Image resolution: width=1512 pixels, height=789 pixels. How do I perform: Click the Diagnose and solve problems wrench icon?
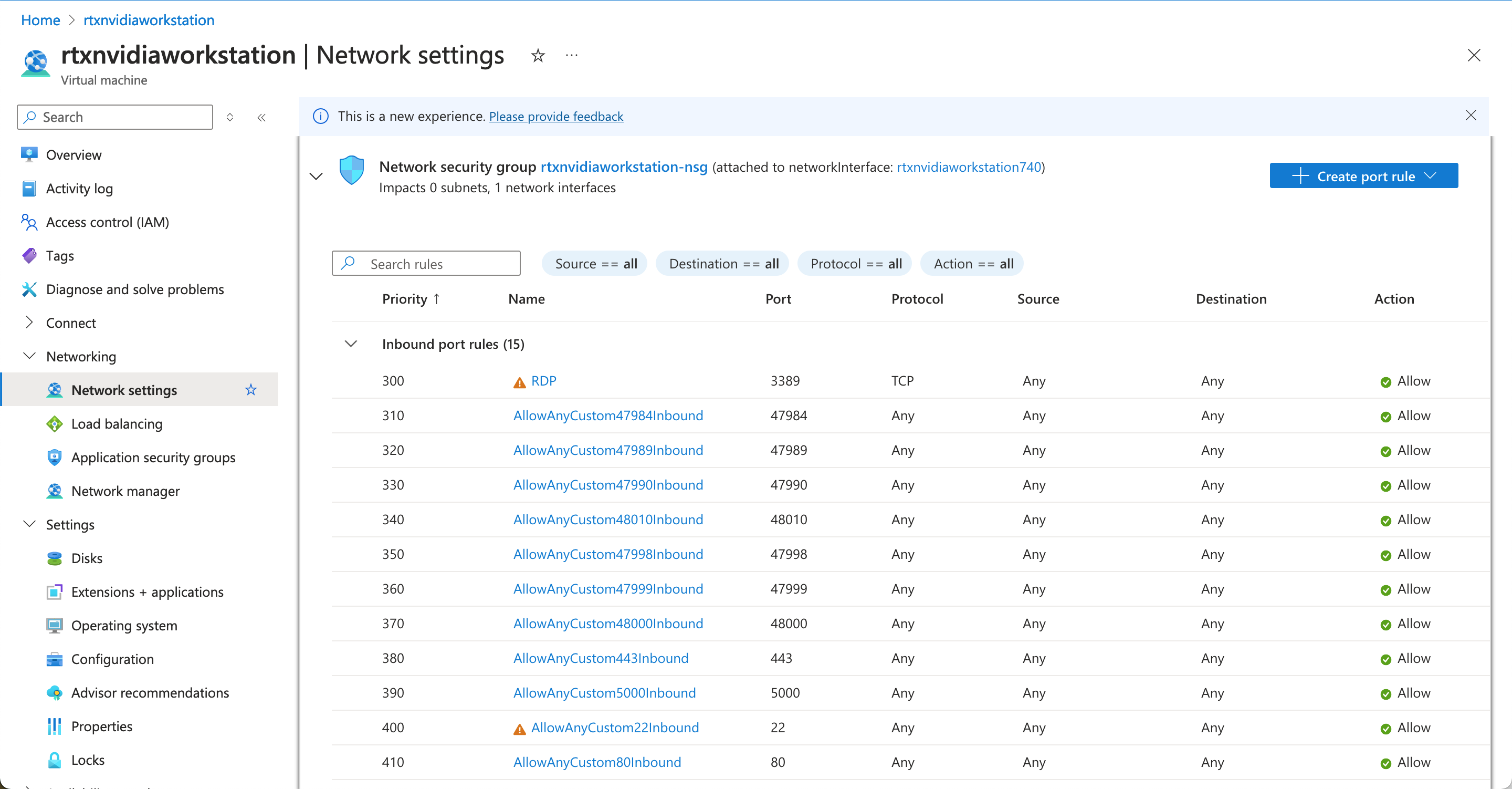(x=29, y=289)
